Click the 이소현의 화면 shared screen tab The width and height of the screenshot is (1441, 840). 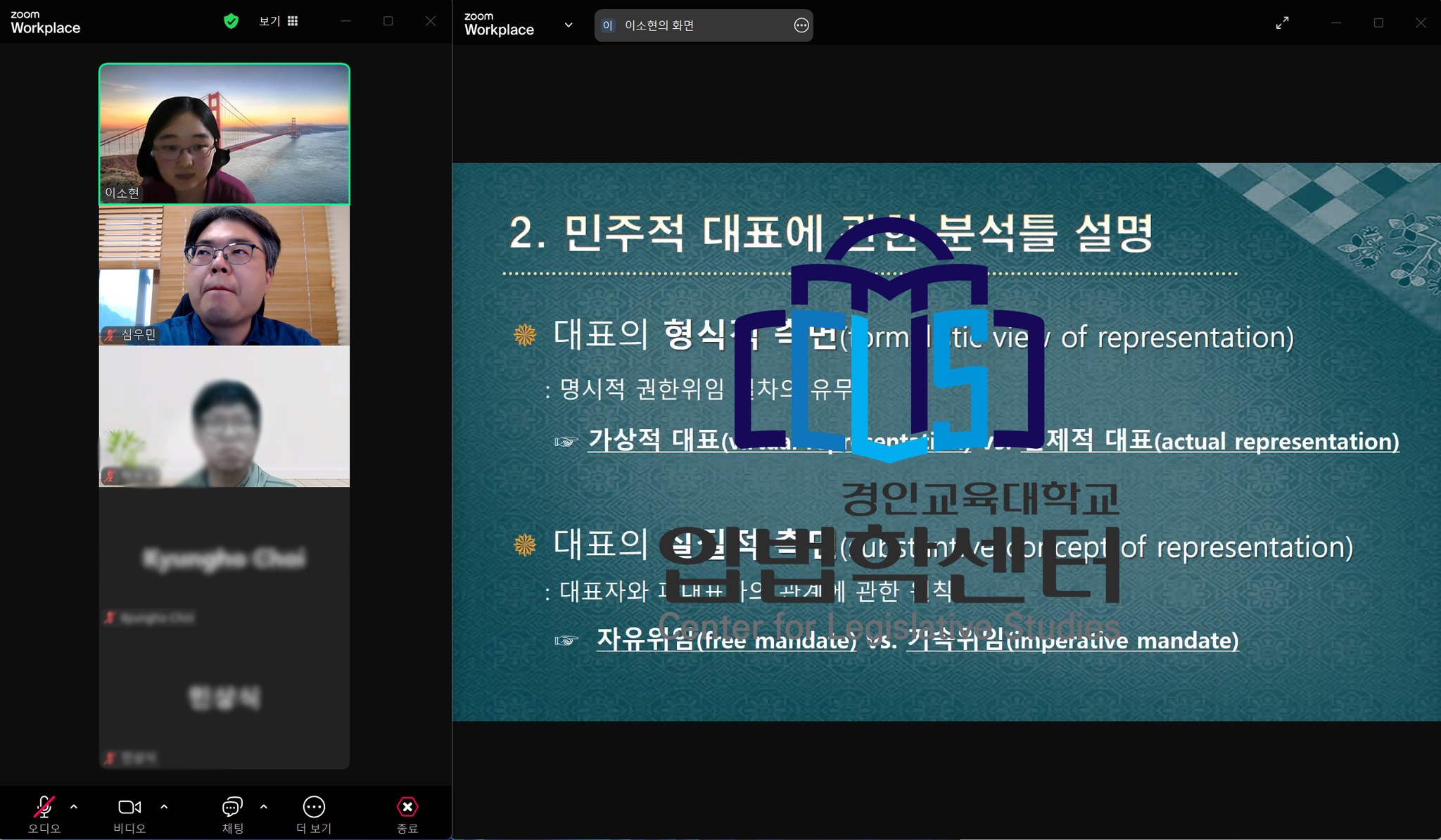coord(704,25)
